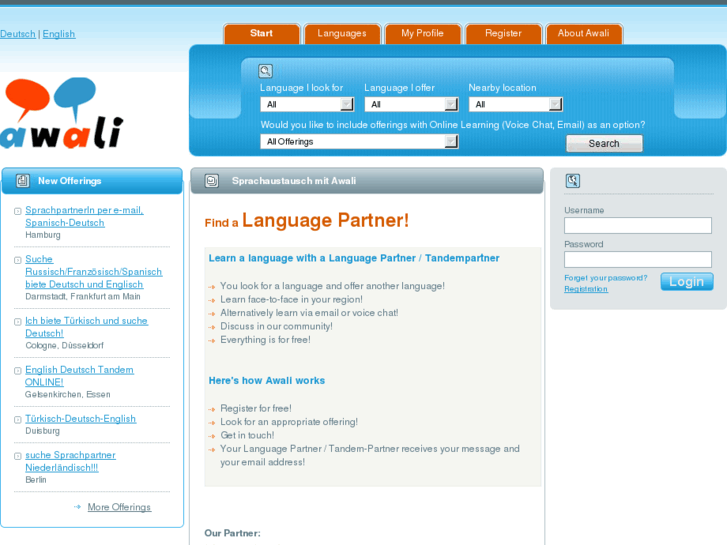Click bullet icon beside Ich biete Türkisch
Viewport: 727px width, 545px height.
[18, 321]
